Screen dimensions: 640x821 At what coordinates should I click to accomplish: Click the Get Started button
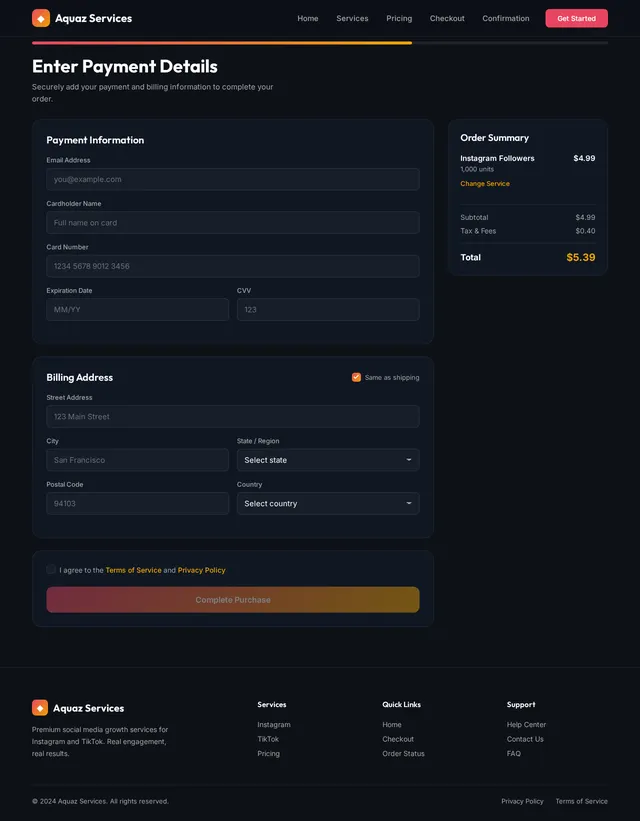click(577, 18)
